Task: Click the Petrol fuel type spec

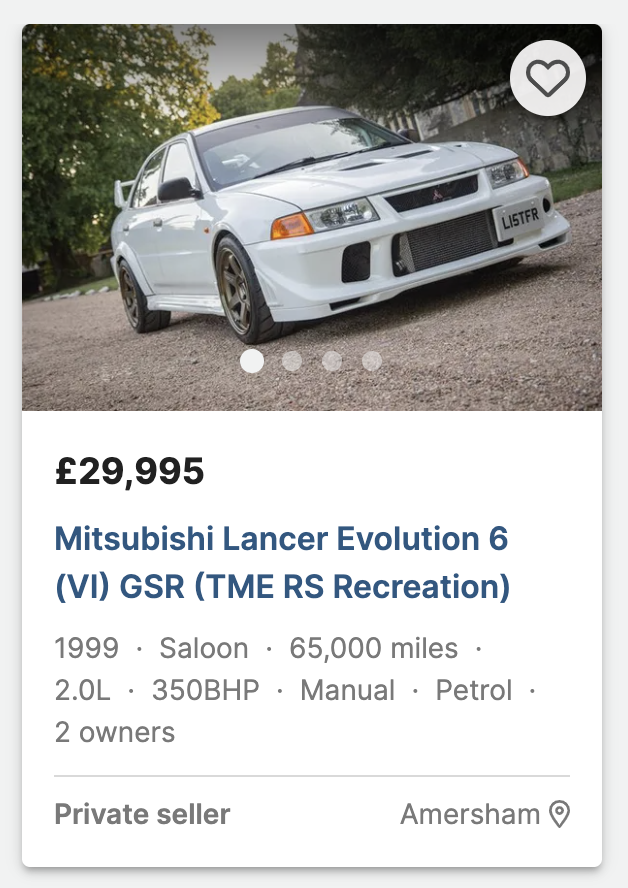Action: [474, 690]
